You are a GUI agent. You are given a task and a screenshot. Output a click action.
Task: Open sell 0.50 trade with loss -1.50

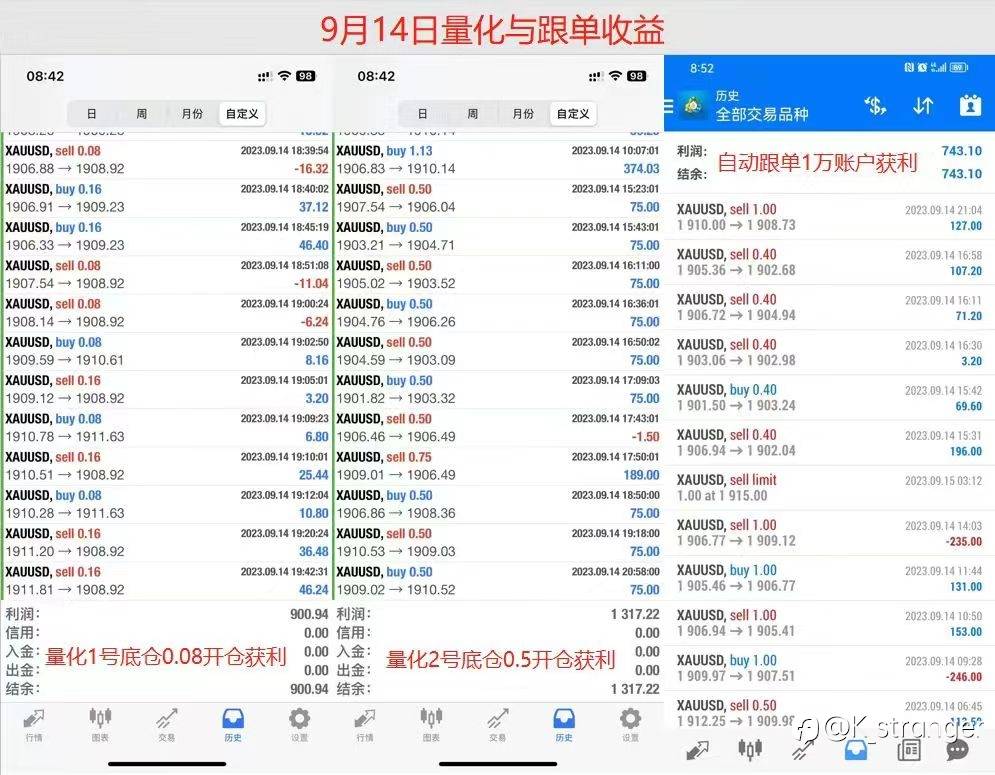coord(498,428)
